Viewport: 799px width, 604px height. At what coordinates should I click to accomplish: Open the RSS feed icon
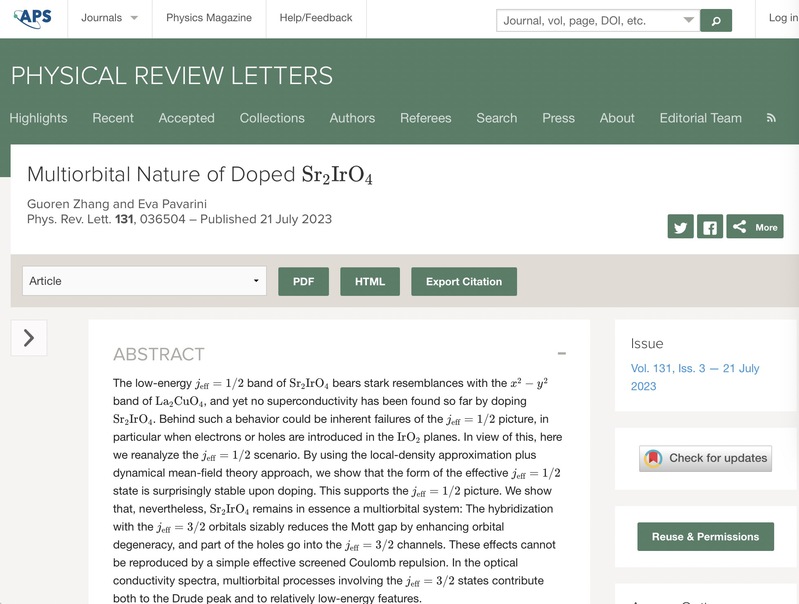point(771,118)
